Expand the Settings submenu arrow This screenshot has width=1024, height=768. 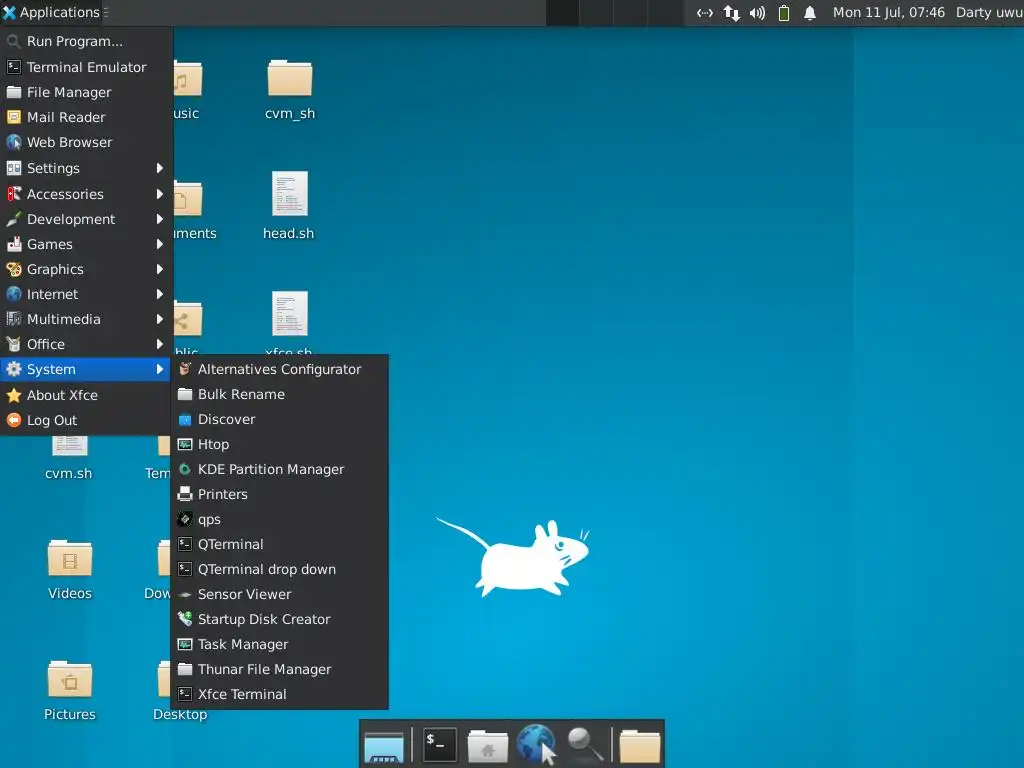[159, 168]
